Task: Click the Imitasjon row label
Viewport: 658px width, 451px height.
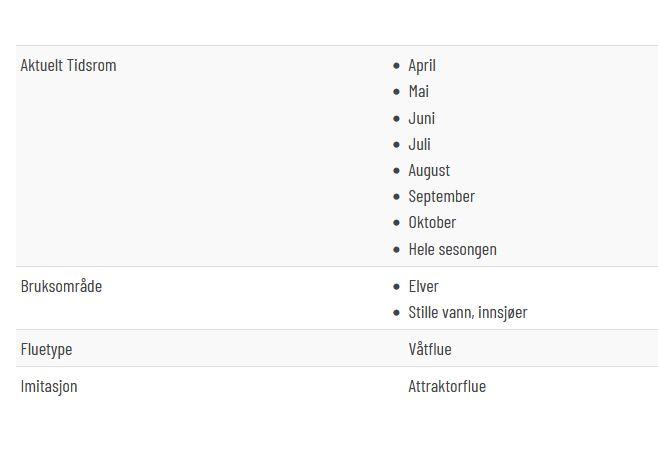Action: point(49,386)
